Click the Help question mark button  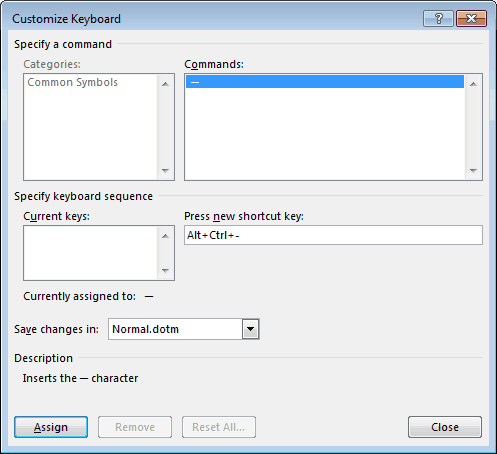point(438,19)
